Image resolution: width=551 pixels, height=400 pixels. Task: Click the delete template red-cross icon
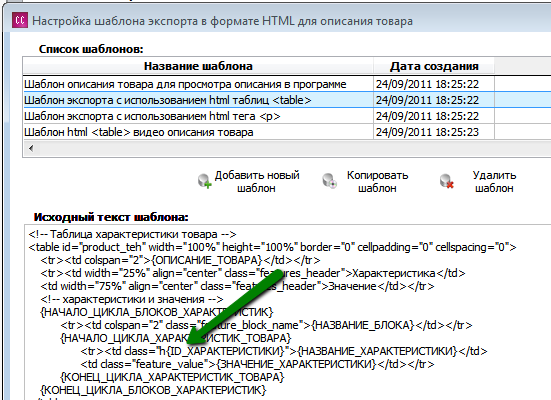447,181
